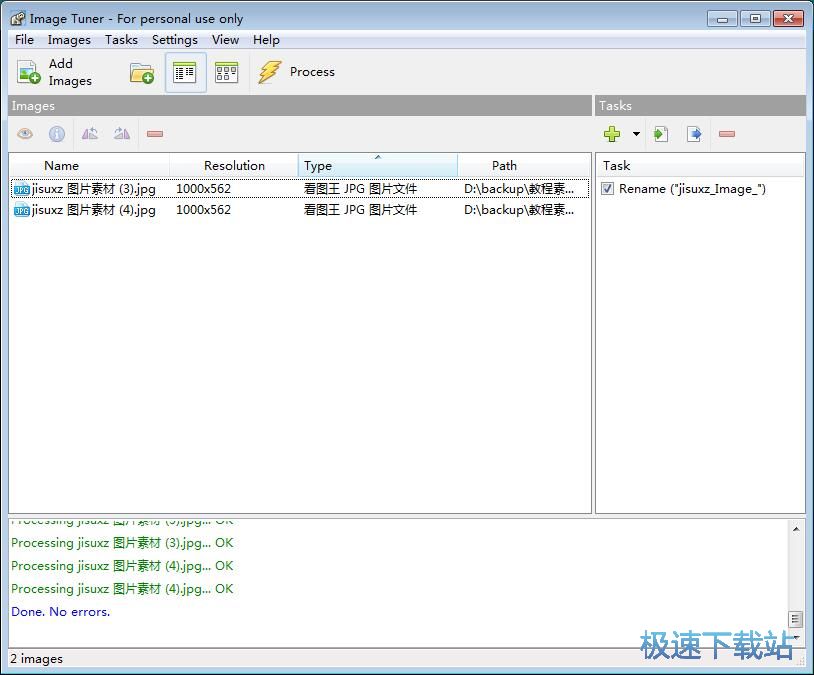This screenshot has height=675, width=814.
Task: Click the JPG file icon of image (3)
Action: [21, 189]
